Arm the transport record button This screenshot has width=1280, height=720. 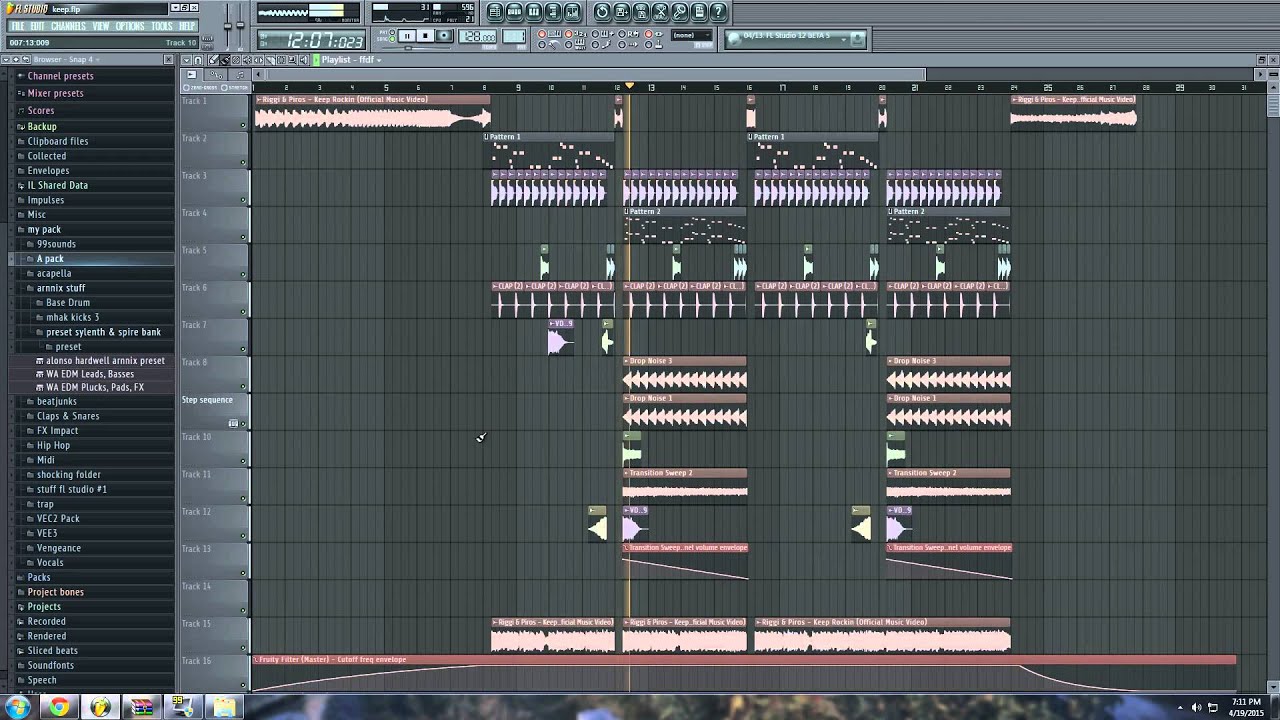click(x=444, y=36)
